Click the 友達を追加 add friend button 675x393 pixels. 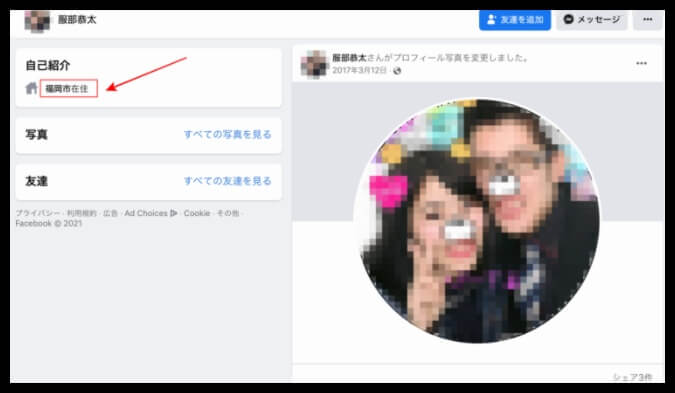click(515, 20)
